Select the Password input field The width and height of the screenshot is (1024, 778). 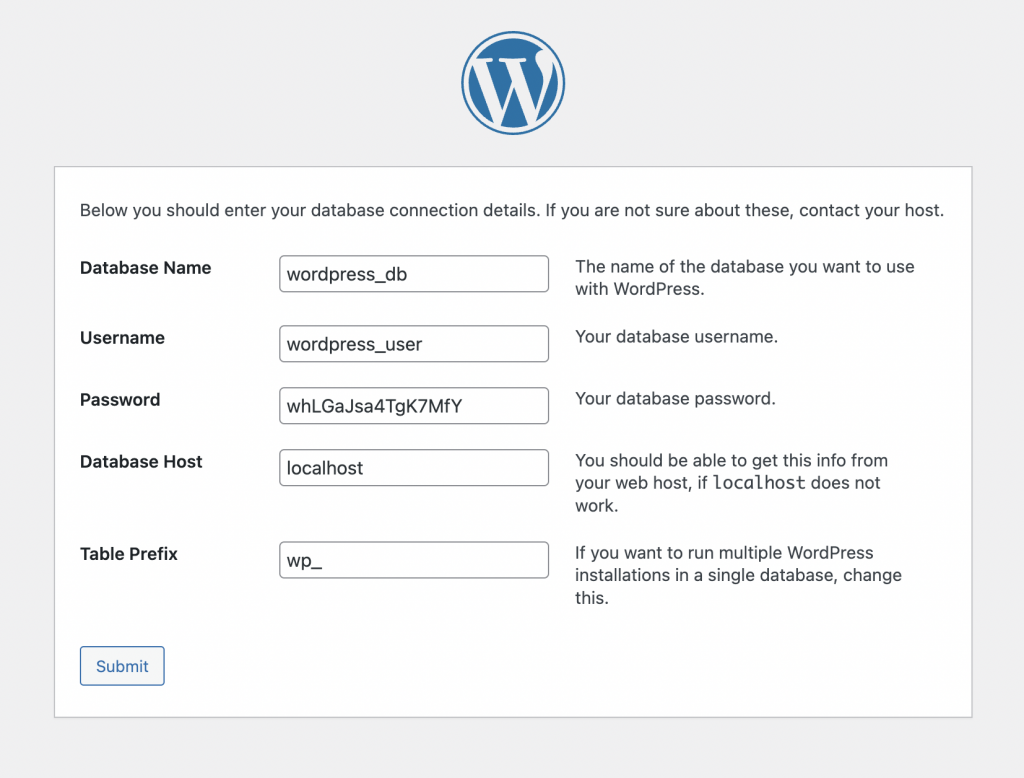(x=414, y=406)
